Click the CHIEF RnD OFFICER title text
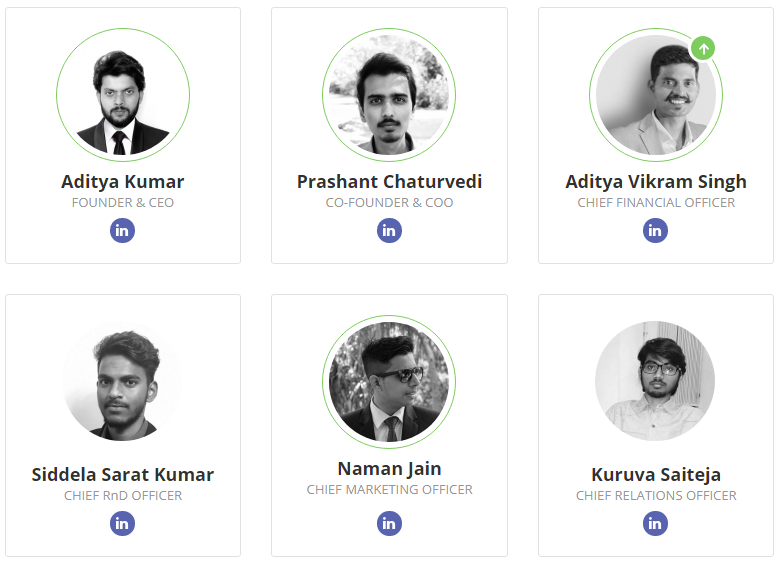 point(123,496)
